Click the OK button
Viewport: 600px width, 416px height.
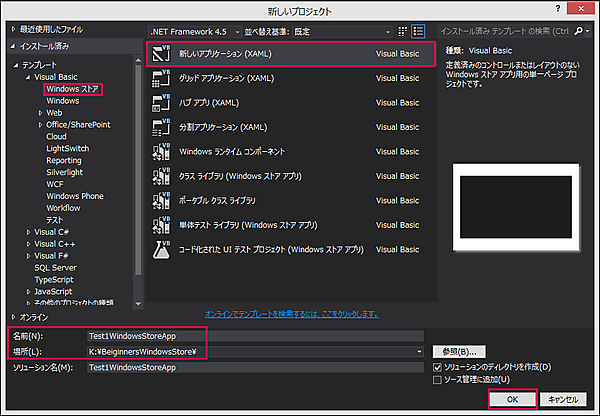(513, 398)
